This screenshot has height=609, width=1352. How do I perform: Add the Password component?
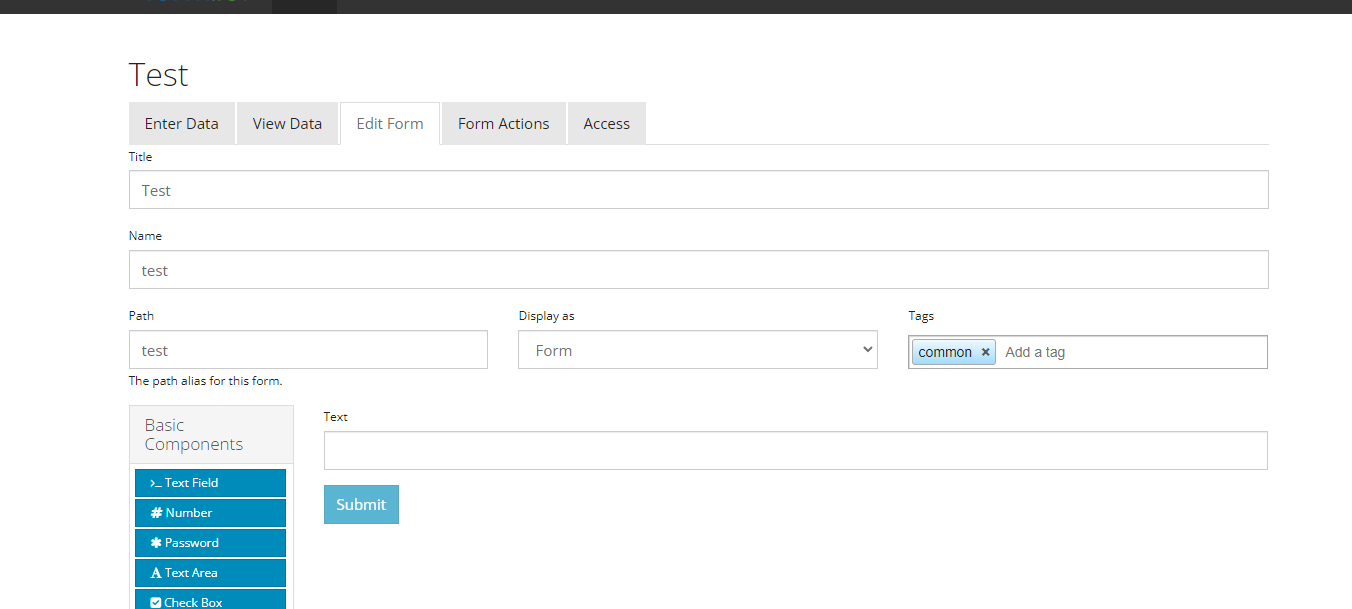click(210, 543)
